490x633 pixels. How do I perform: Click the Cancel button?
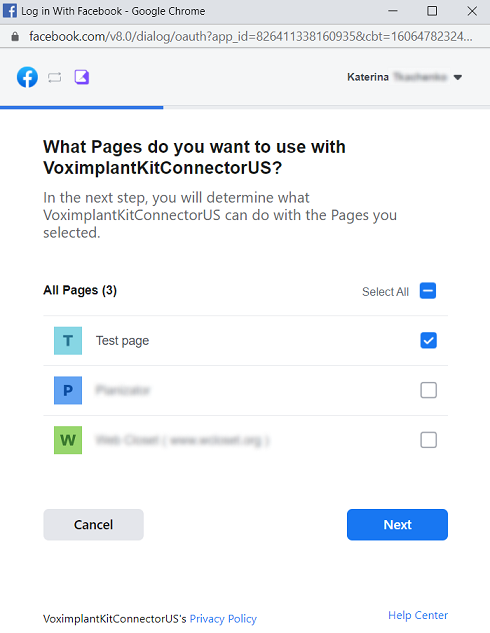point(93,524)
